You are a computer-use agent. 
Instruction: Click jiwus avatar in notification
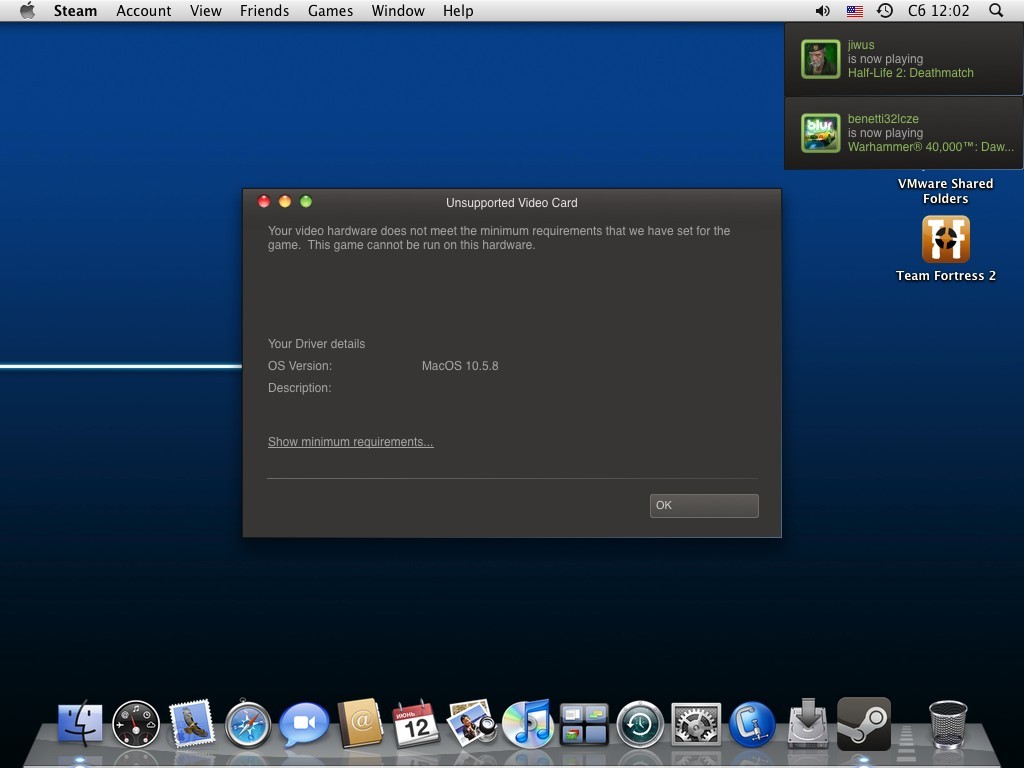(820, 59)
